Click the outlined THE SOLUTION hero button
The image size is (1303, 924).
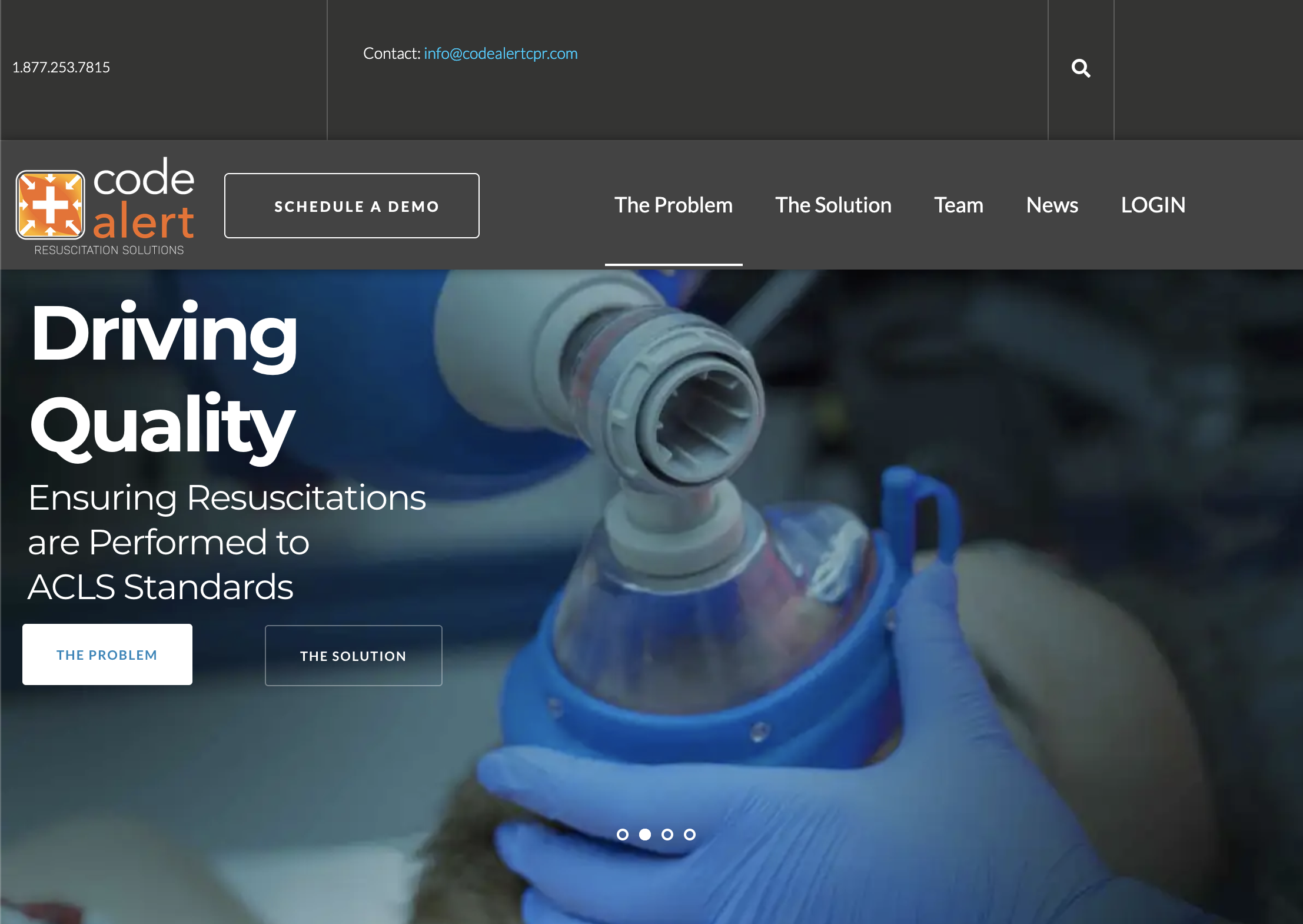(353, 656)
